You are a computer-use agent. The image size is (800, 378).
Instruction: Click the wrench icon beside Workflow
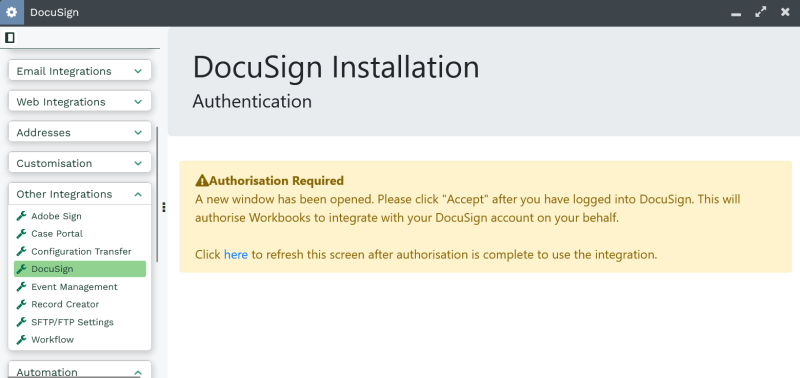[21, 339]
